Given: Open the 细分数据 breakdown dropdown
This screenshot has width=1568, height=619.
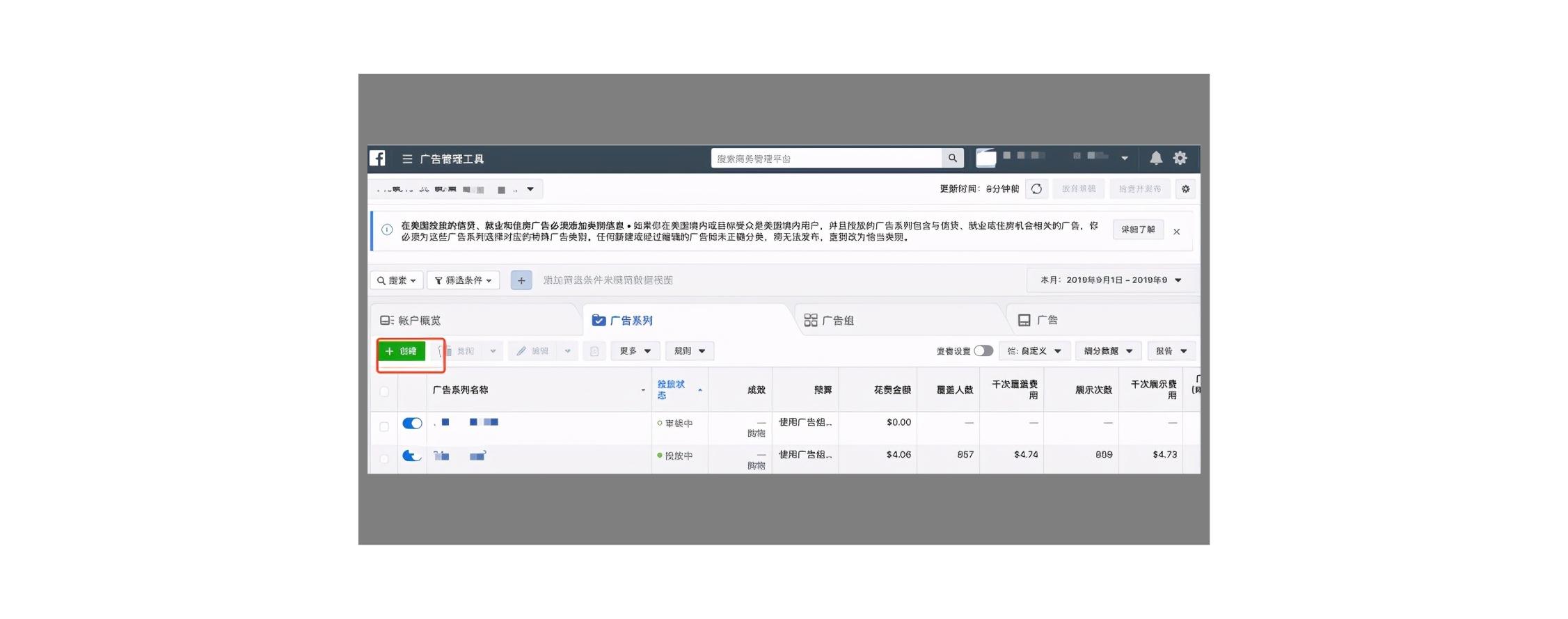Looking at the screenshot, I should 1109,351.
